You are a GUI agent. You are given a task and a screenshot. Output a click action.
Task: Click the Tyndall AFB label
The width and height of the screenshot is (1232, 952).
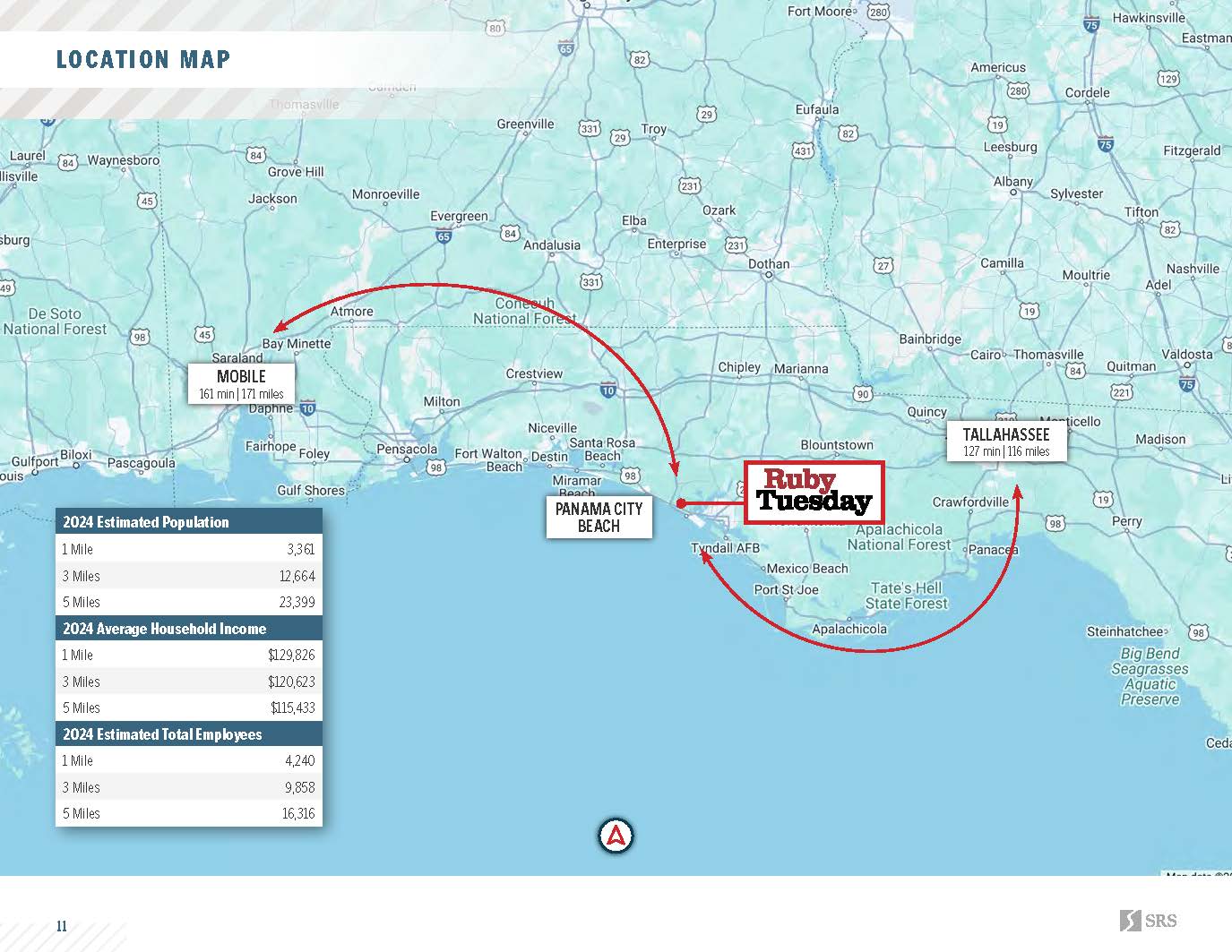pyautogui.click(x=725, y=547)
